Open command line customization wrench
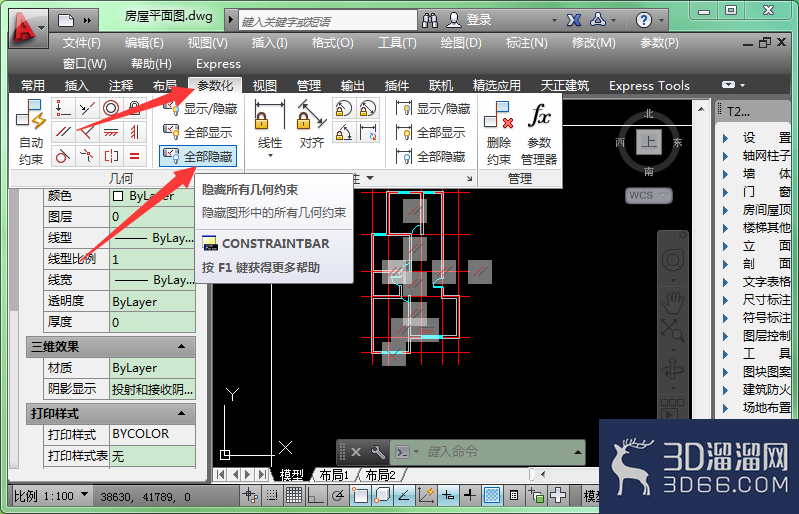This screenshot has width=799, height=514. 378,451
